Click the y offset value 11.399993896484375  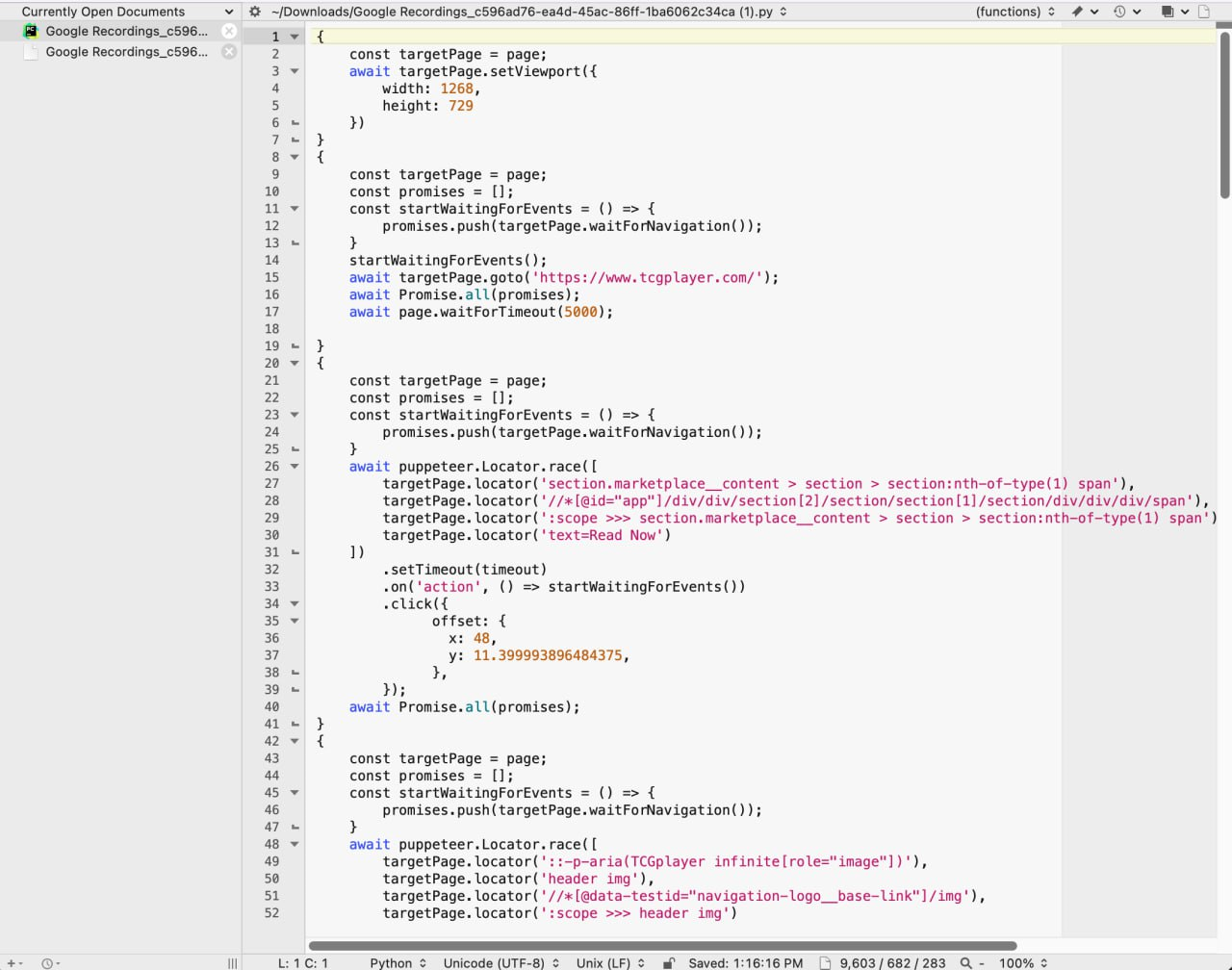pos(548,655)
